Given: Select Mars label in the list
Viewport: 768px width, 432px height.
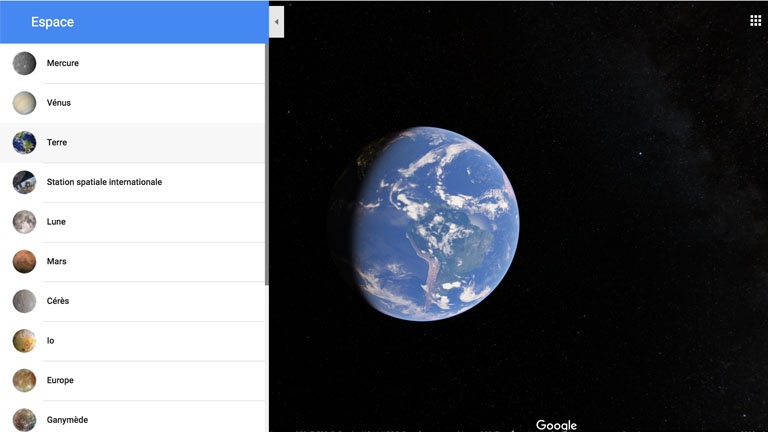Looking at the screenshot, I should (x=56, y=262).
